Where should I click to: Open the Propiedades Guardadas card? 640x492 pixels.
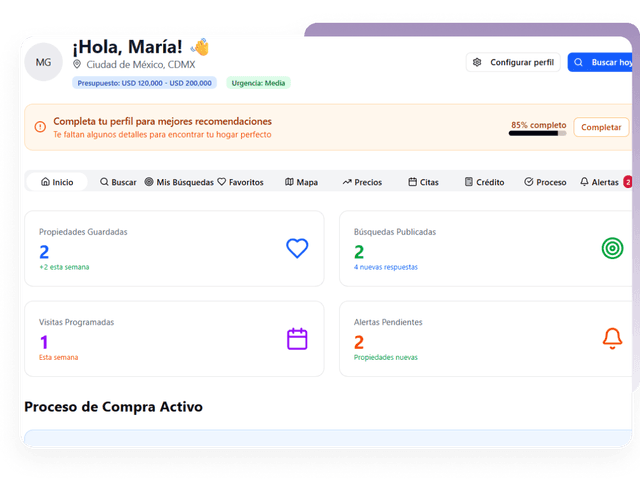[x=174, y=248]
